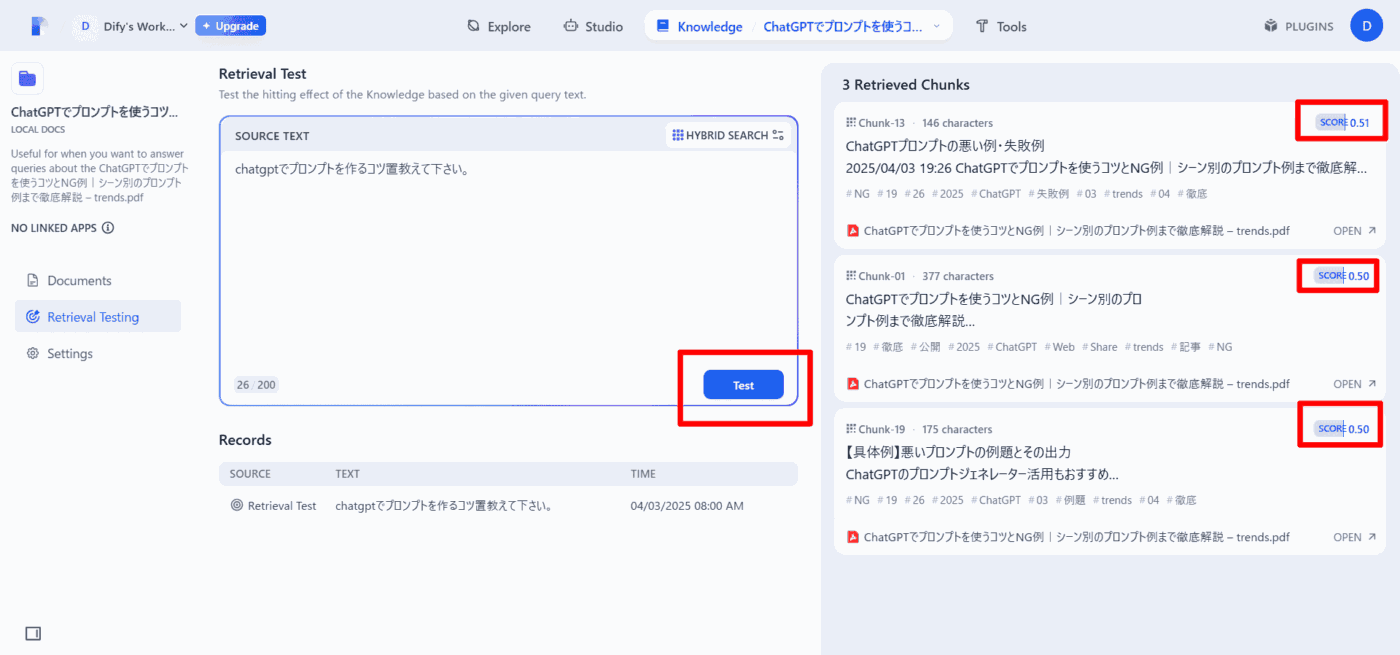Click the blue knowledge folder icon
The height and width of the screenshot is (655, 1400).
click(x=27, y=78)
